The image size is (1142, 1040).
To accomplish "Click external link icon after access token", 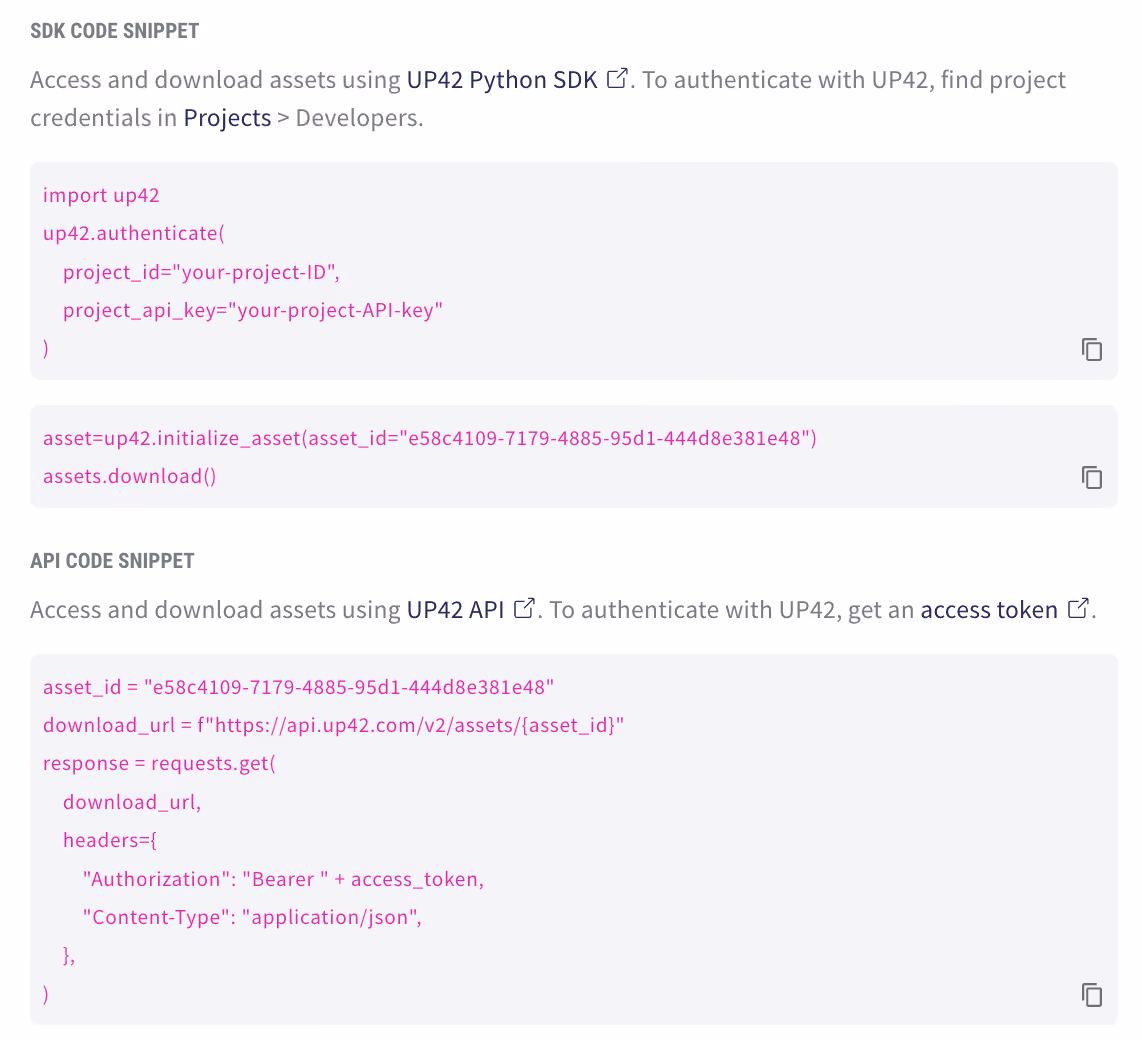I will pos(1078,608).
